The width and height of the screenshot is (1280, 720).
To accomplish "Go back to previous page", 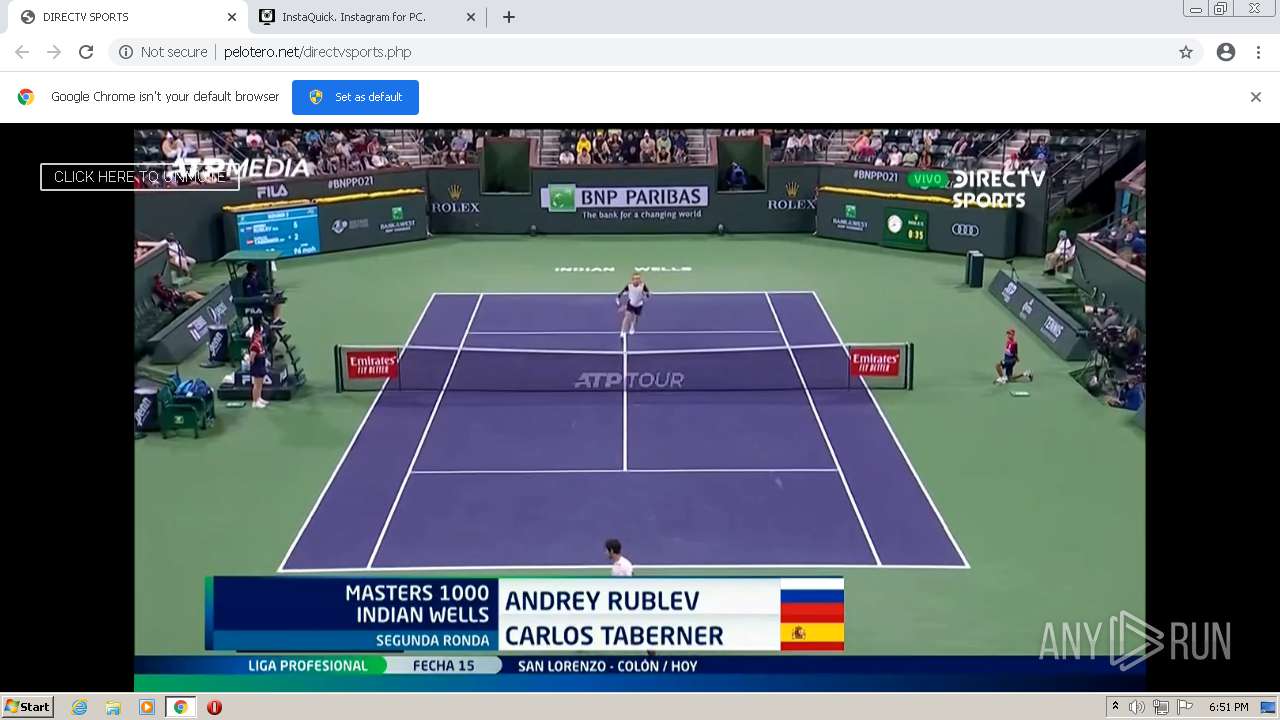I will pos(22,52).
